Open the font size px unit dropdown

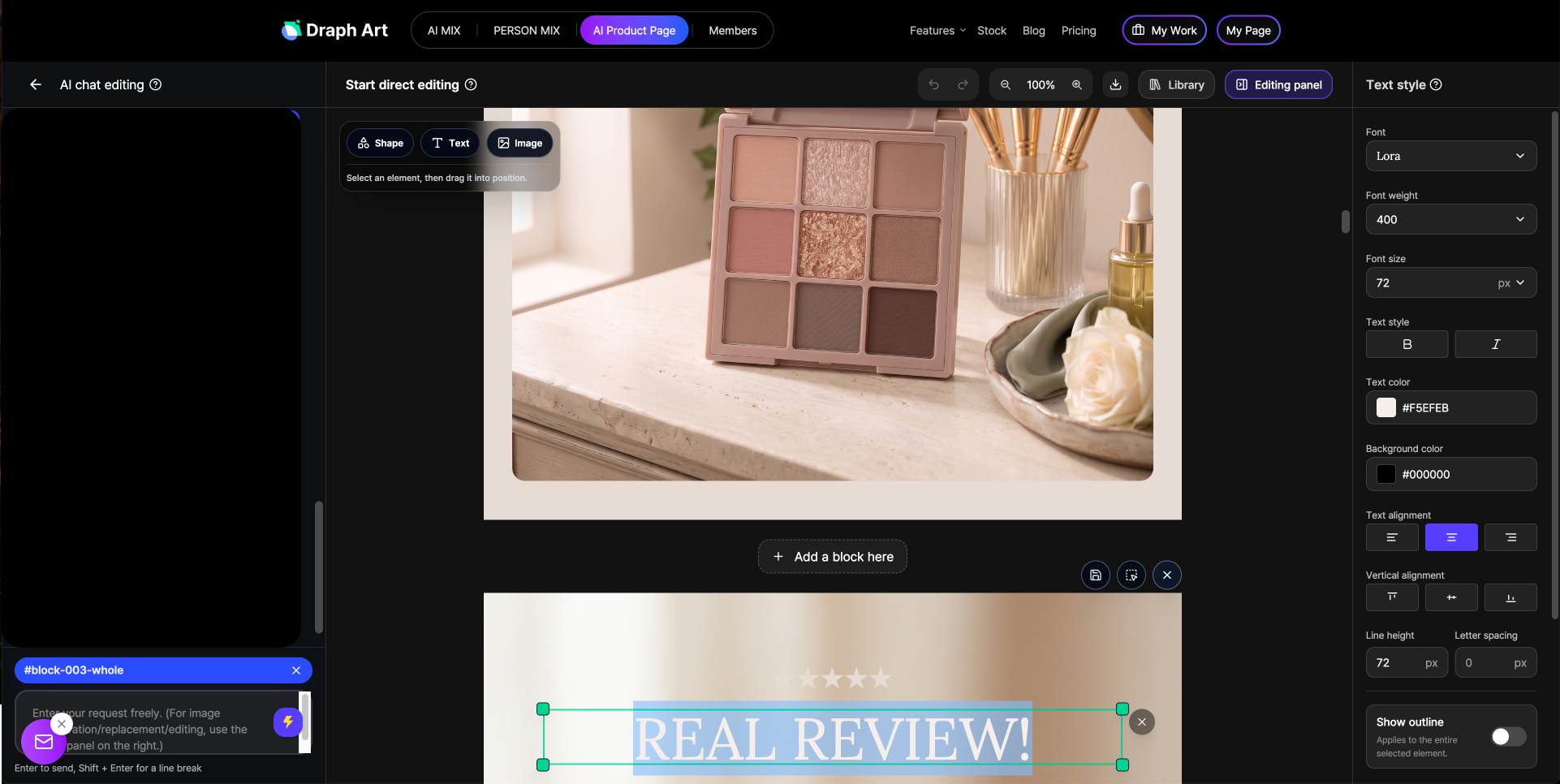1511,282
